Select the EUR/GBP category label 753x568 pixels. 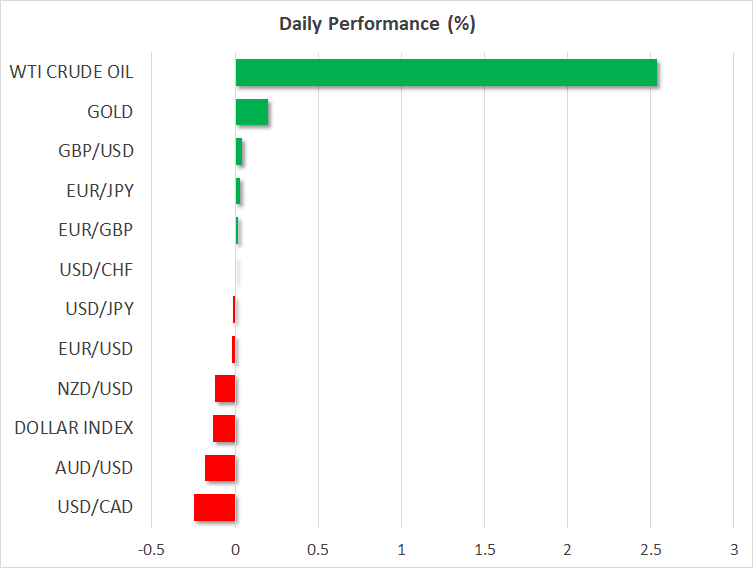pos(97,230)
